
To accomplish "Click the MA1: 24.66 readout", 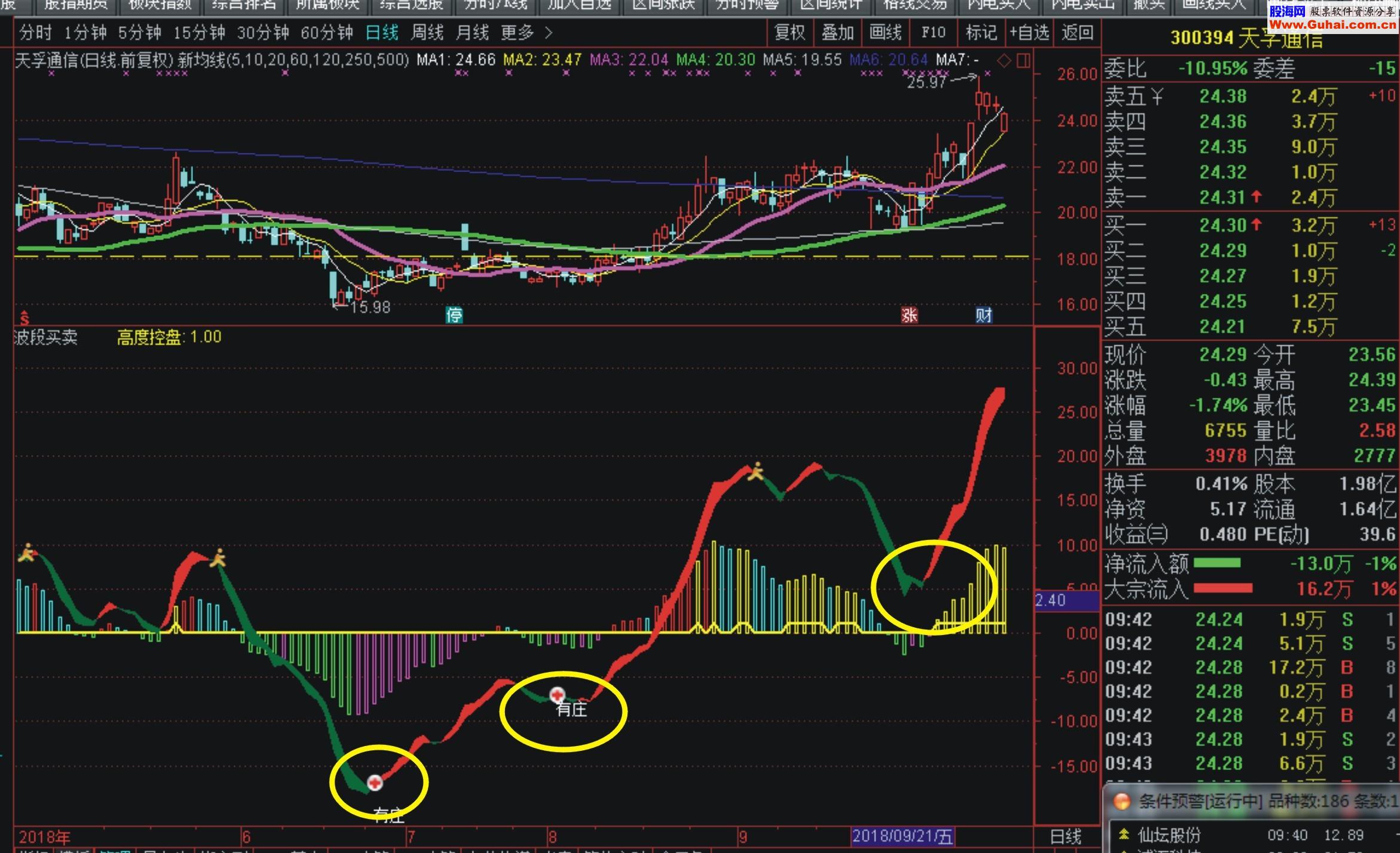I will click(x=456, y=60).
